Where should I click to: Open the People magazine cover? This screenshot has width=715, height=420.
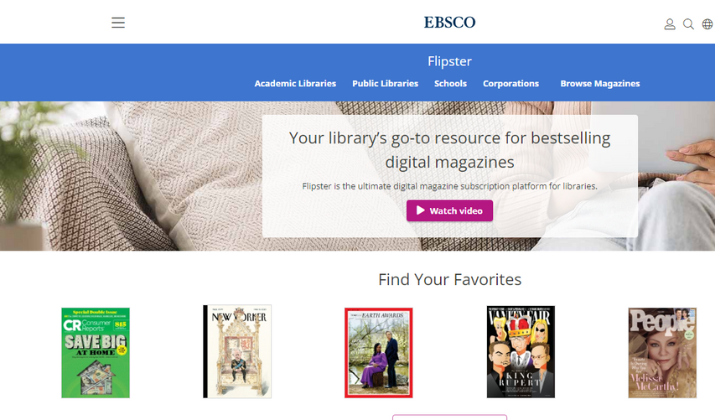(663, 353)
